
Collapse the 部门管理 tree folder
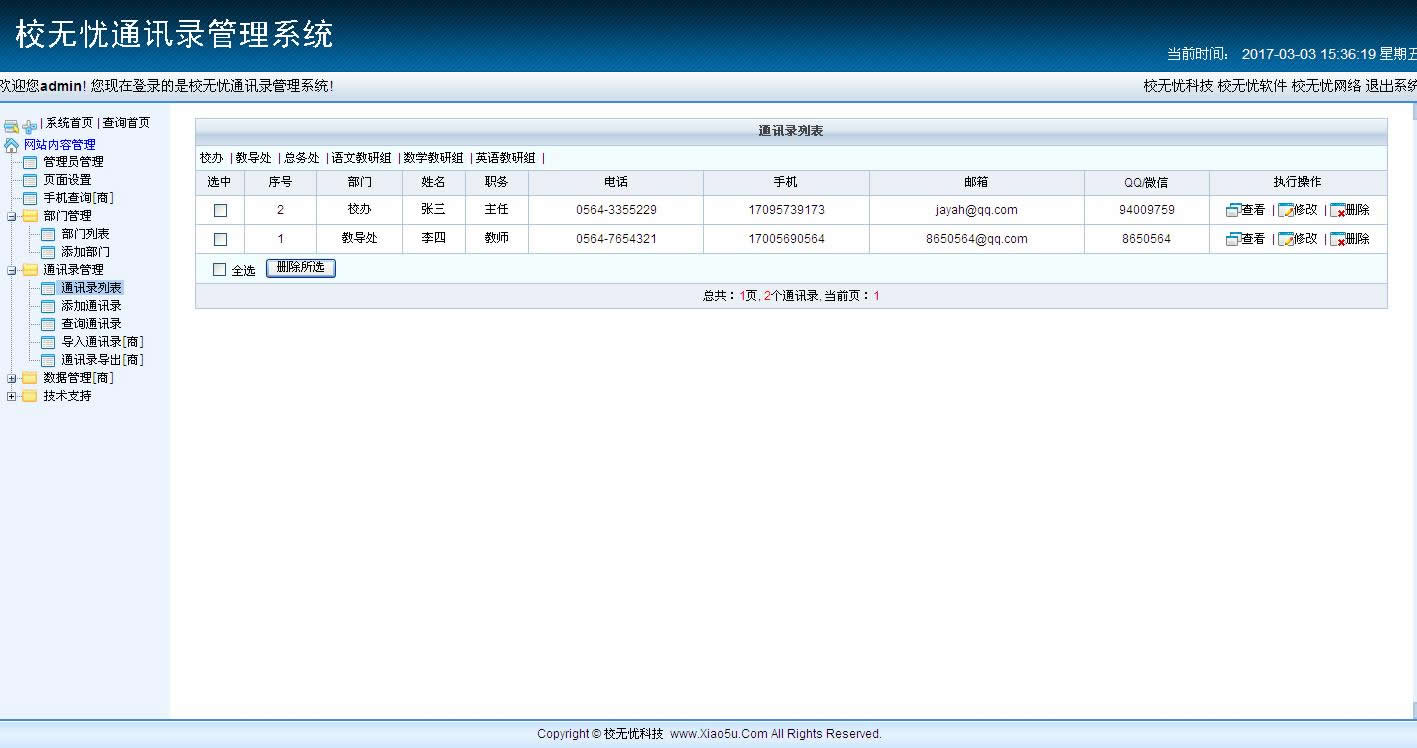(12, 216)
